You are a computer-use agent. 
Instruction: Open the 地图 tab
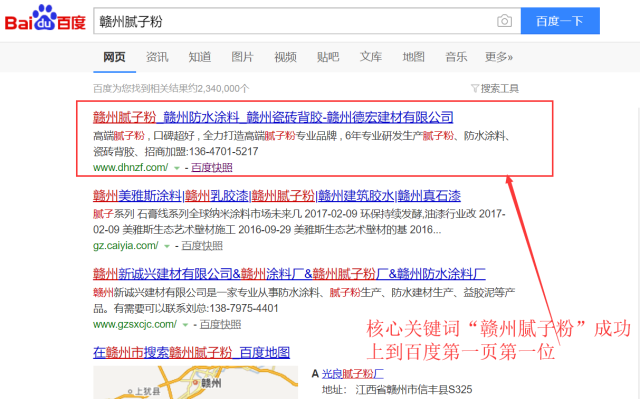click(413, 57)
